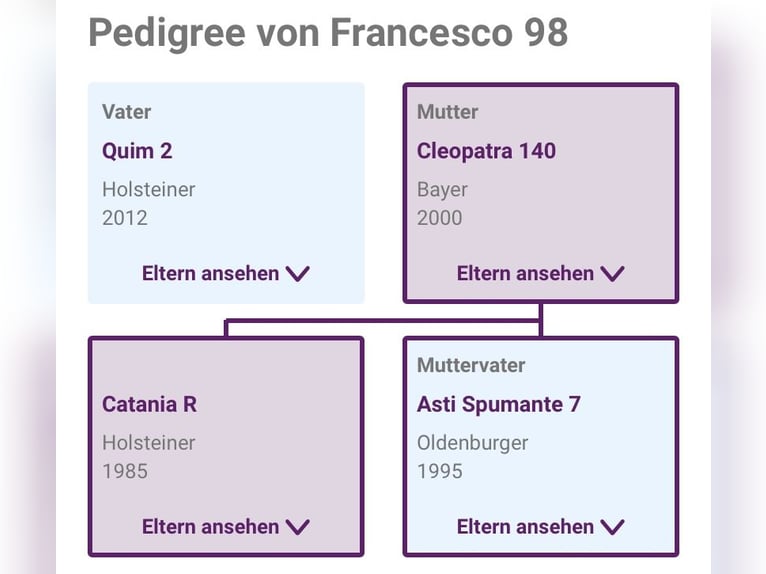Open the Quim 2 horse name link

[x=137, y=151]
